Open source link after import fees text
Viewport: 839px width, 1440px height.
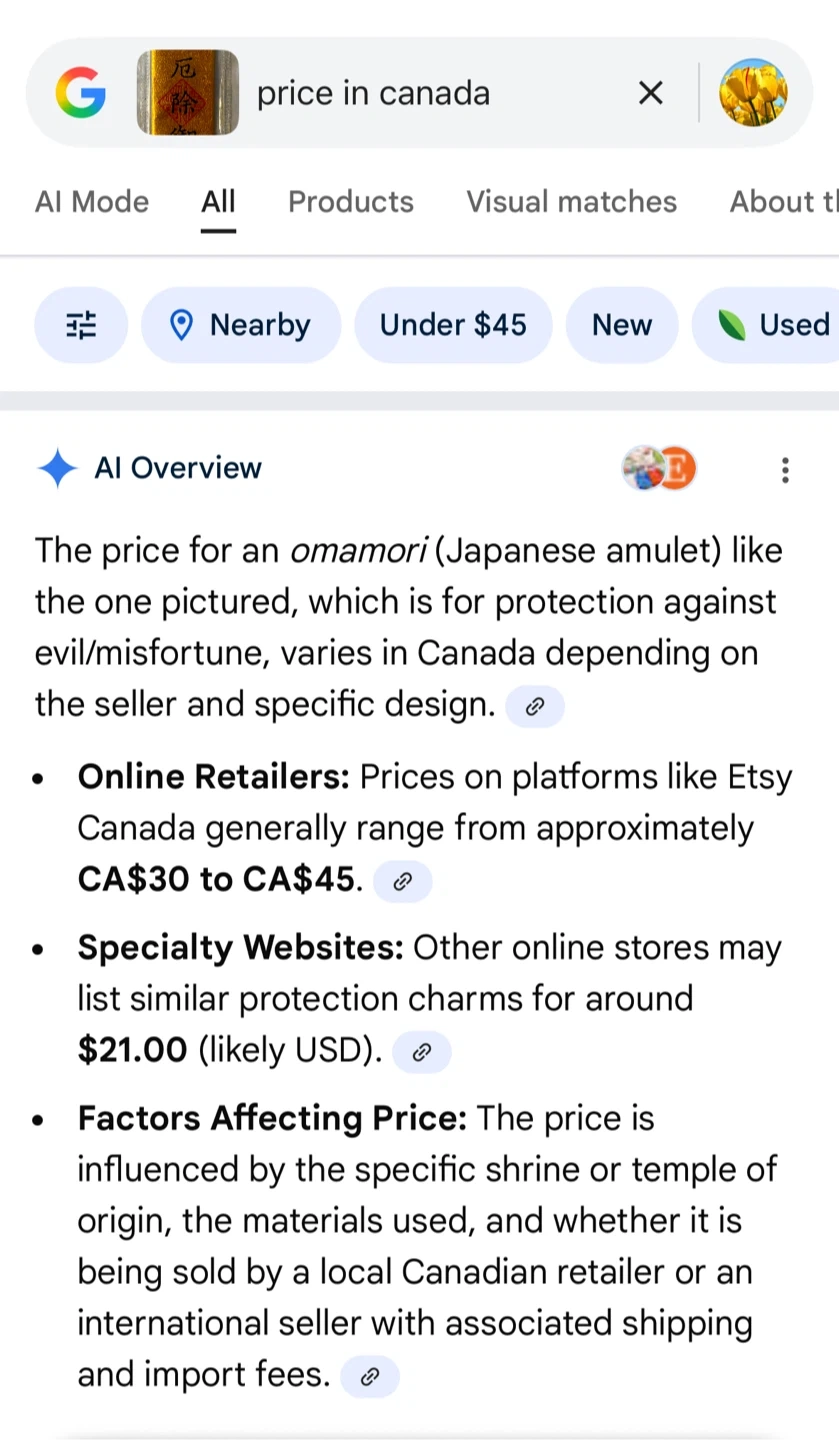(370, 1377)
